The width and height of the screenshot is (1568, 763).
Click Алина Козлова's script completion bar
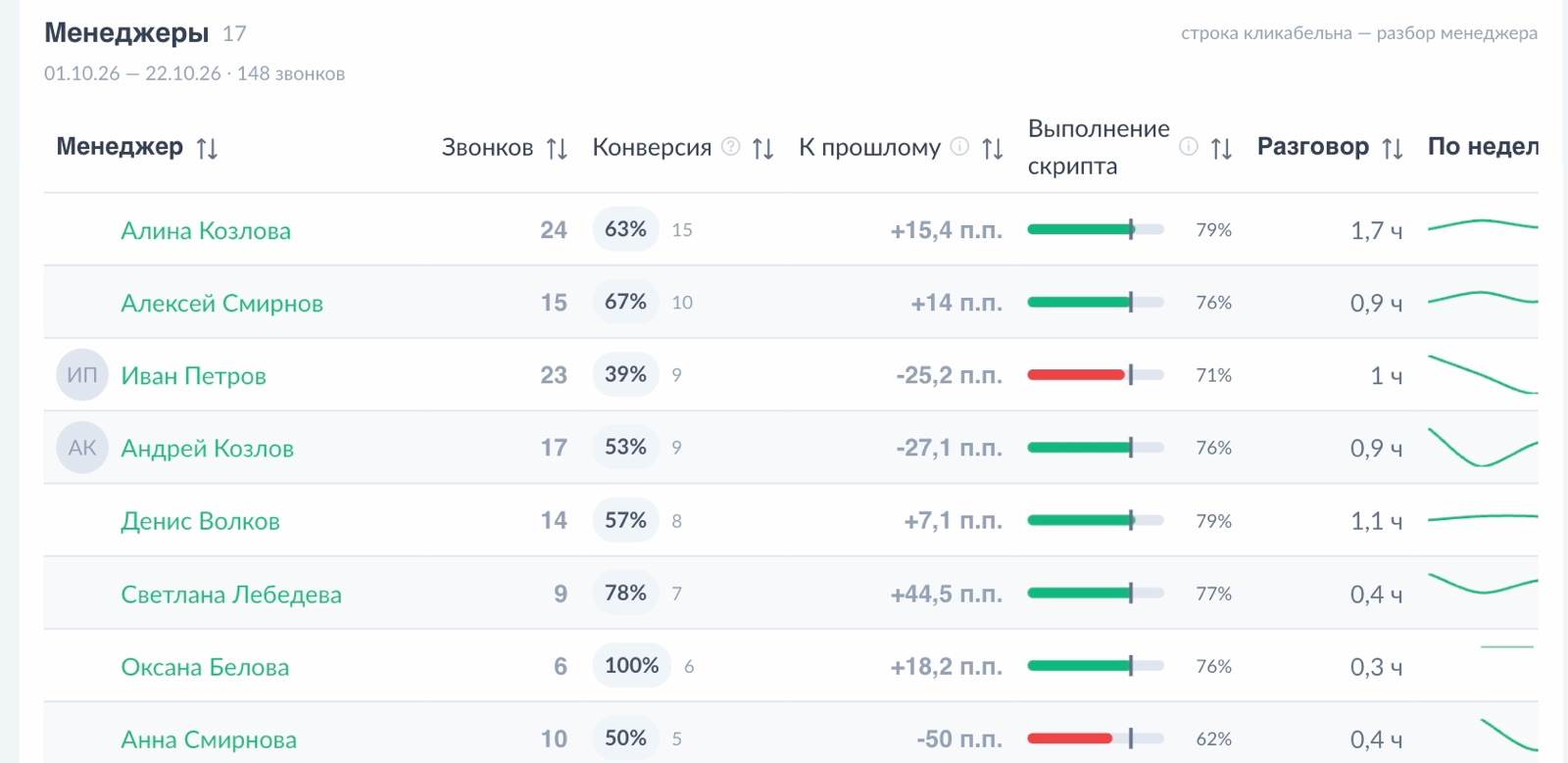click(x=1096, y=229)
